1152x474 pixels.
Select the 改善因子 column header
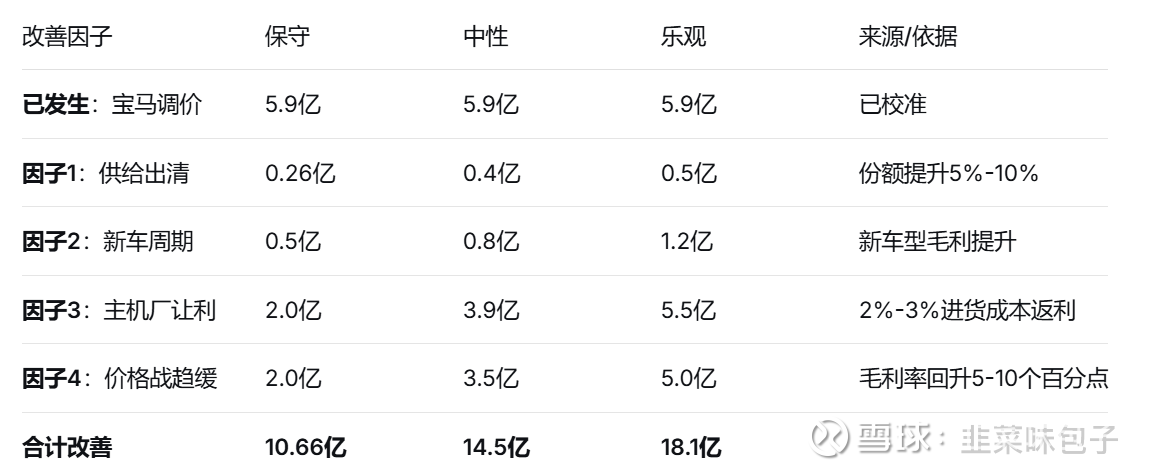67,37
